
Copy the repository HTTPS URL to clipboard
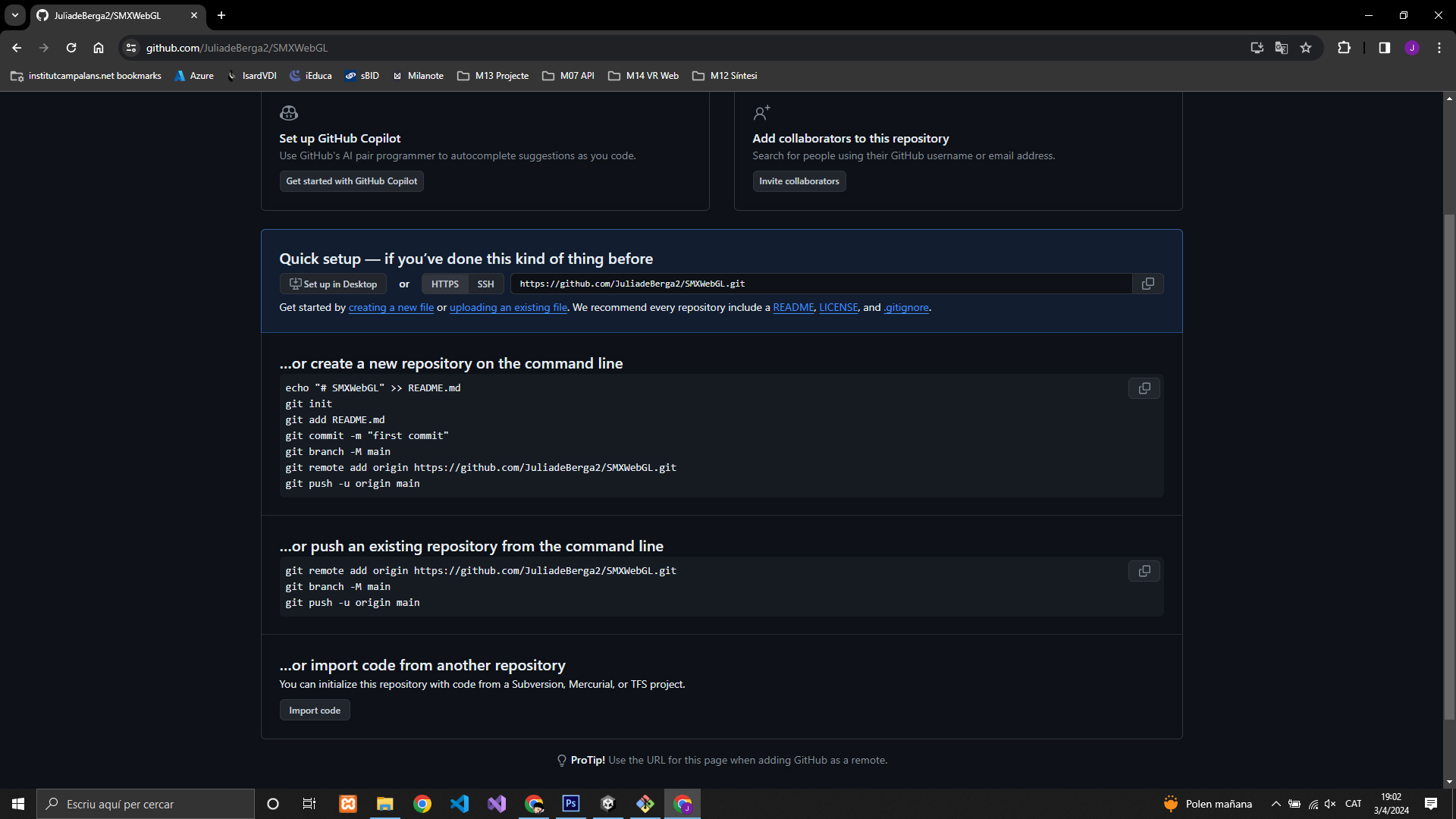pos(1147,284)
